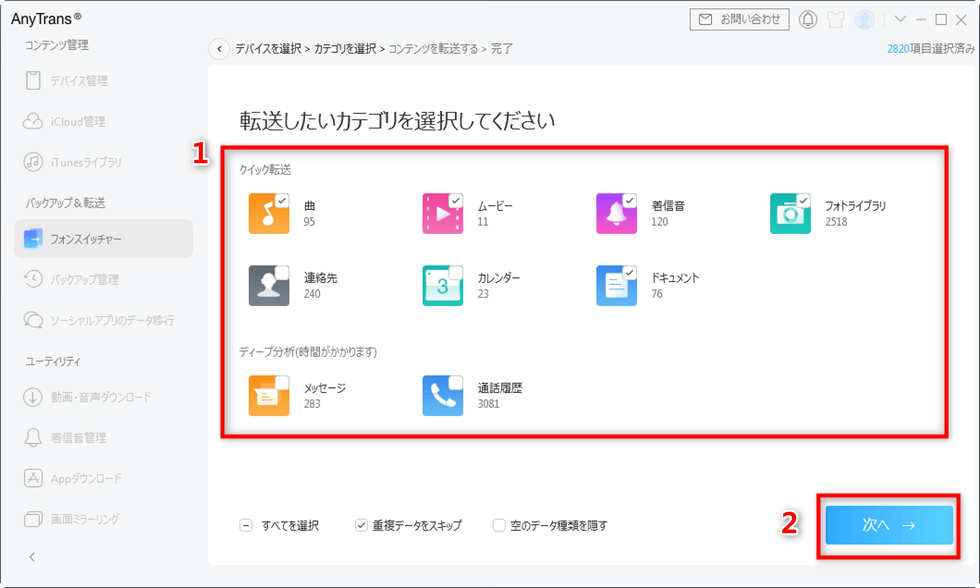Check the 通話履歴 category checkbox
Viewport: 980px width, 588px height.
click(x=456, y=382)
